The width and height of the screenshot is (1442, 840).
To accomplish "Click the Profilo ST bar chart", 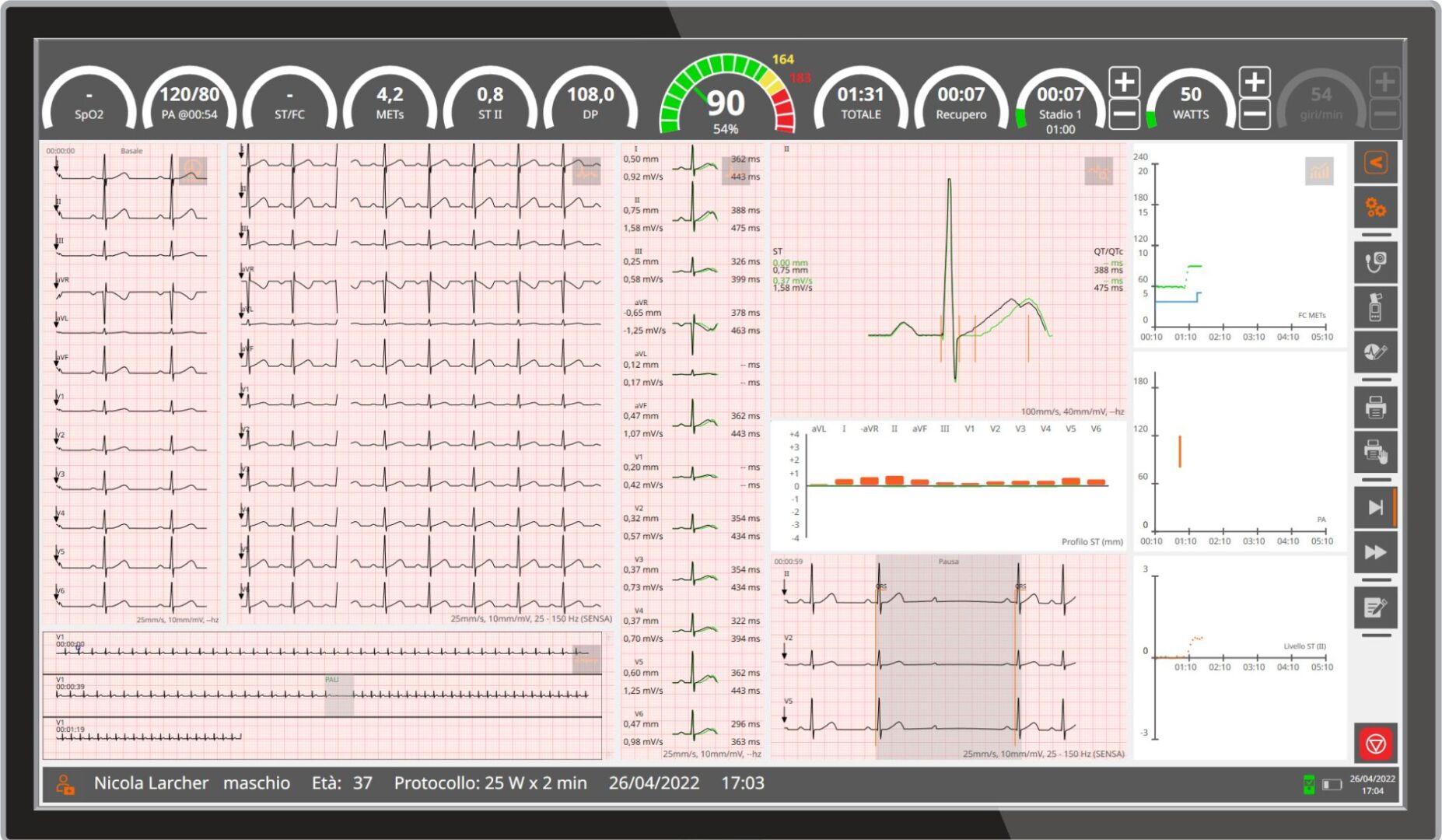I will [948, 486].
